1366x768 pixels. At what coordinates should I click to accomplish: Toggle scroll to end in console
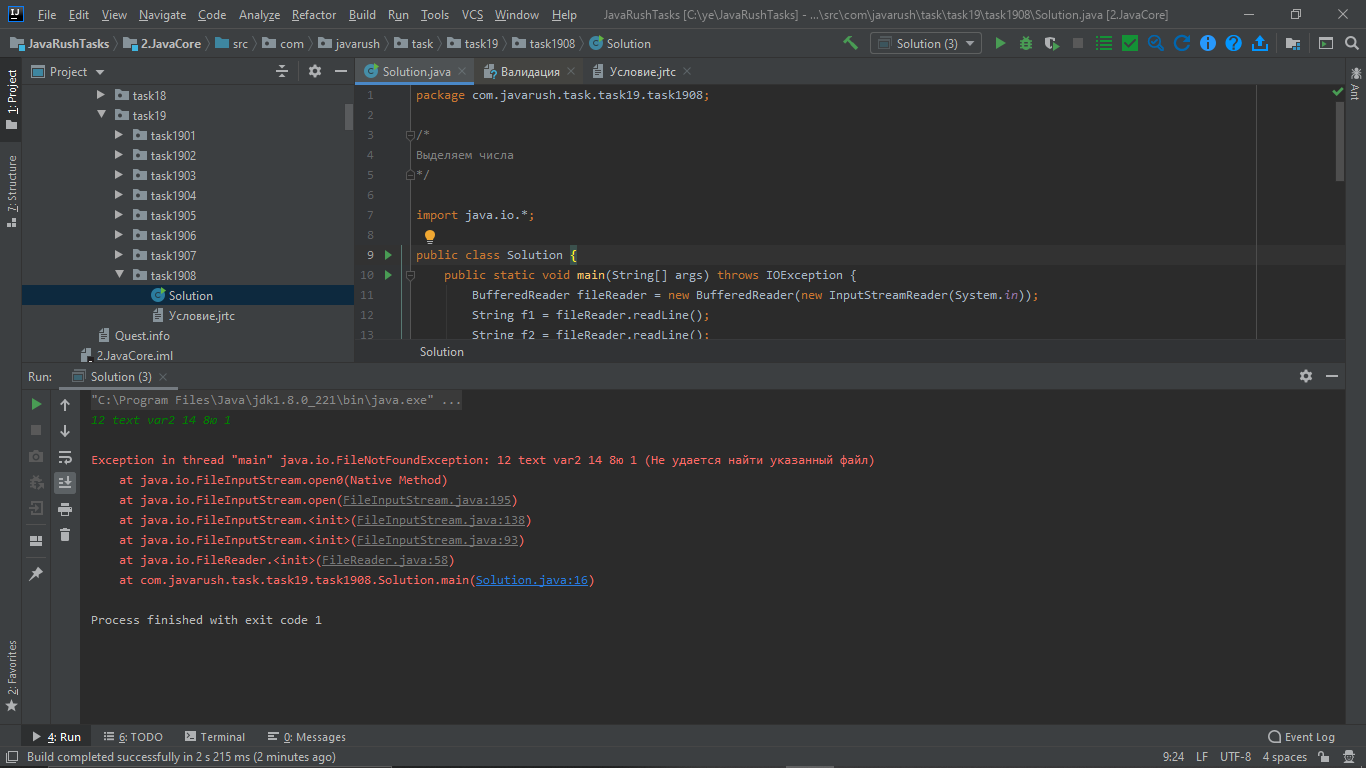point(65,483)
